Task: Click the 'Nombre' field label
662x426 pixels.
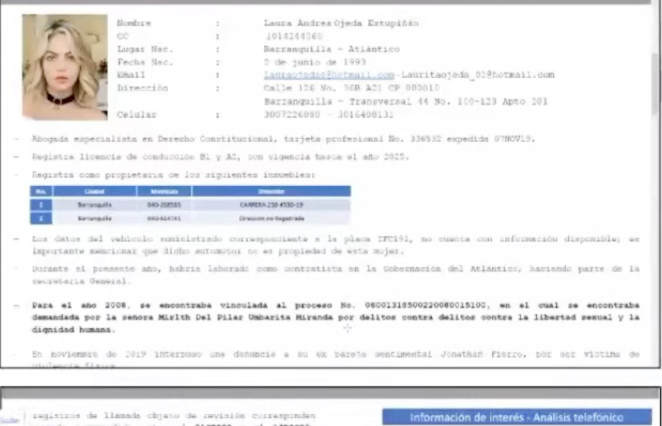Action: [x=134, y=22]
